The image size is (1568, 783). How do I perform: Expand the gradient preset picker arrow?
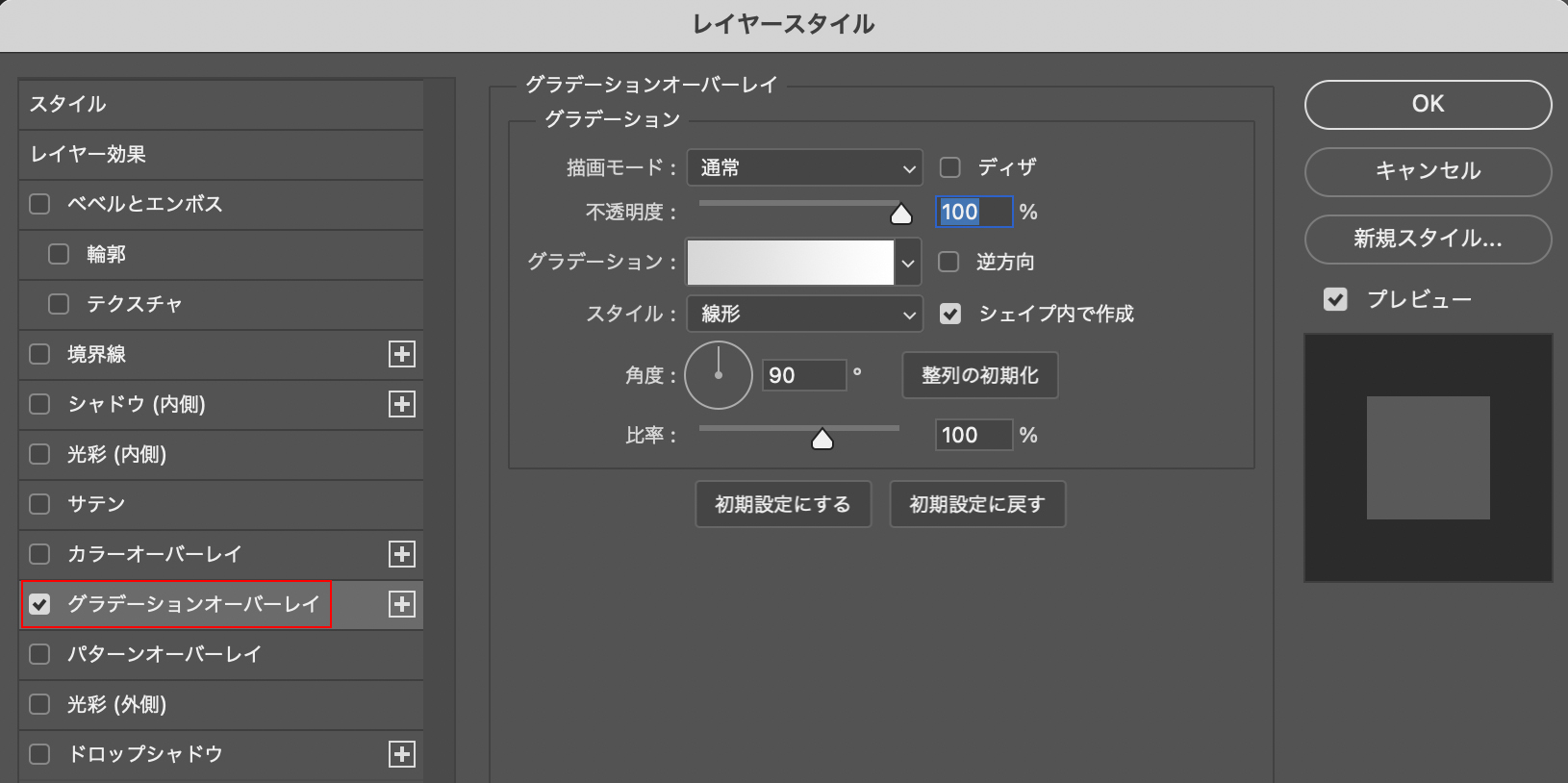tap(908, 263)
